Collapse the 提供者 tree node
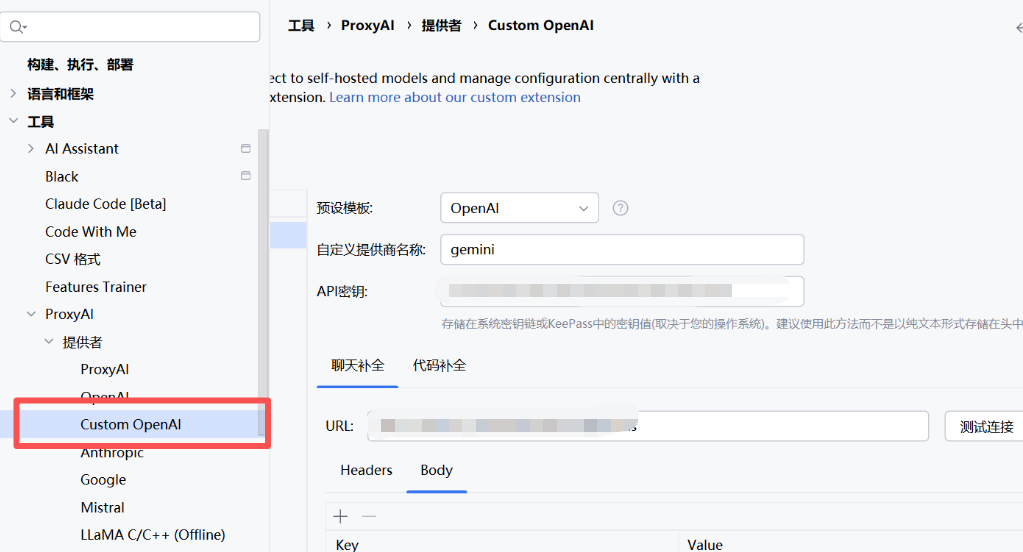The image size is (1023, 552). (49, 341)
